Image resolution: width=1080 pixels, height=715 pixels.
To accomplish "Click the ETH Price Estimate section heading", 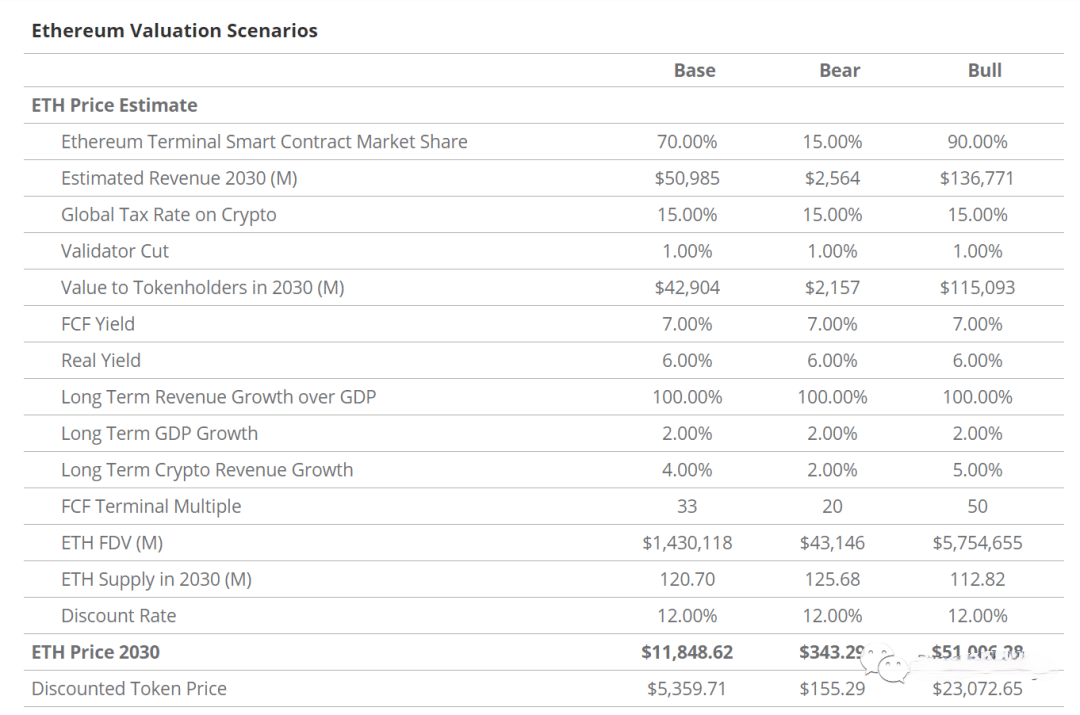I will click(x=114, y=106).
